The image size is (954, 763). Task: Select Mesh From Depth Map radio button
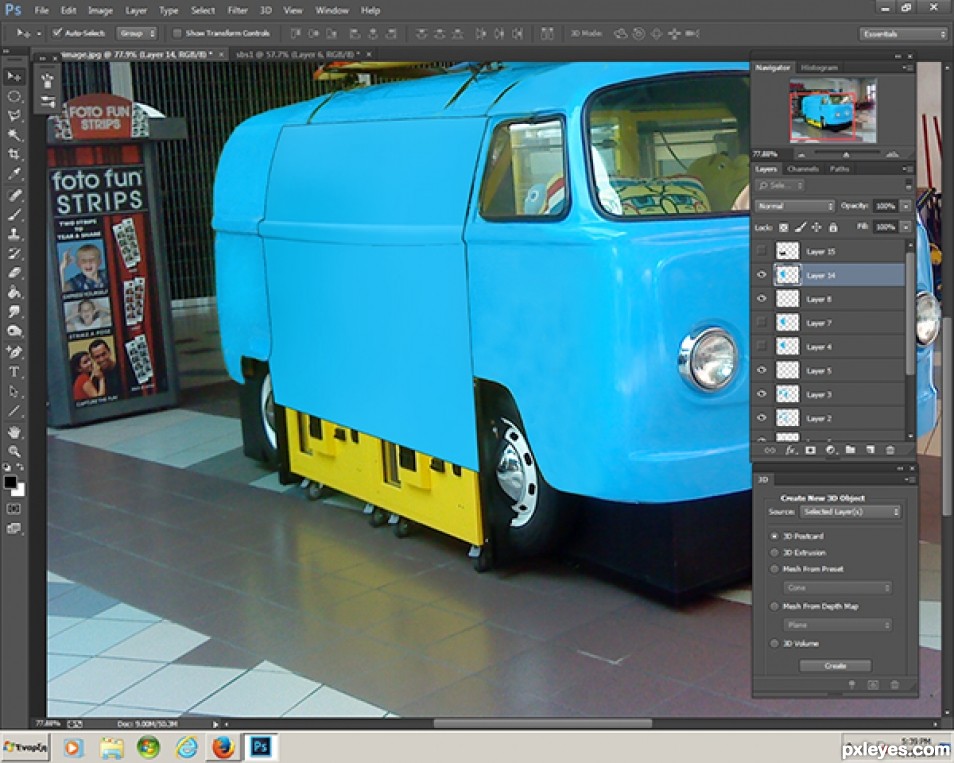pyautogui.click(x=775, y=606)
